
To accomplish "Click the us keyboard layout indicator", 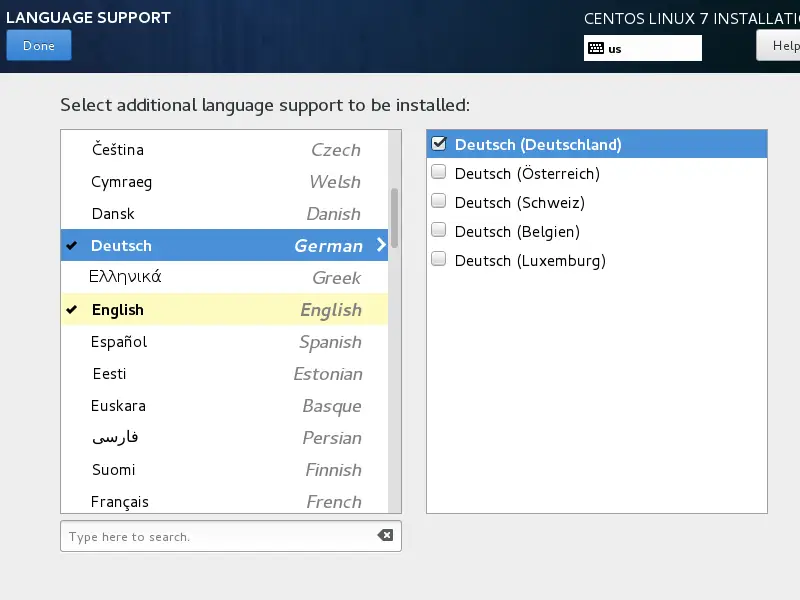I will pos(642,48).
